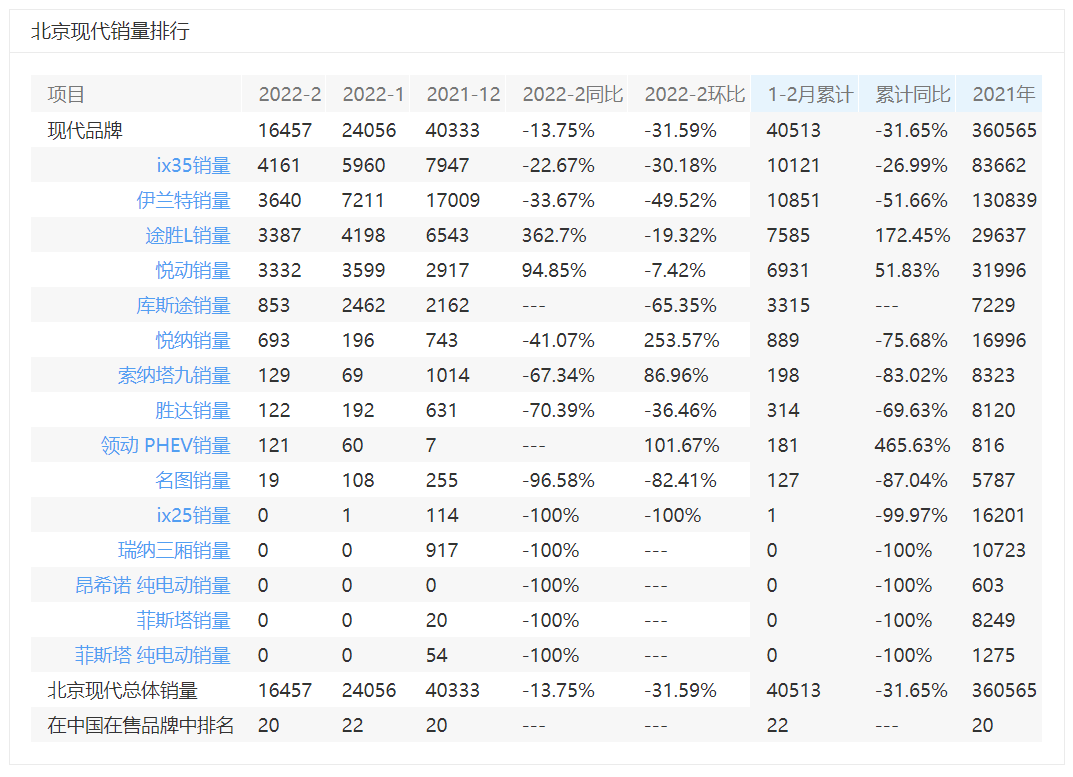
Task: Click the 瑞纳三厢 2021-12 value 917
Action: tap(441, 550)
